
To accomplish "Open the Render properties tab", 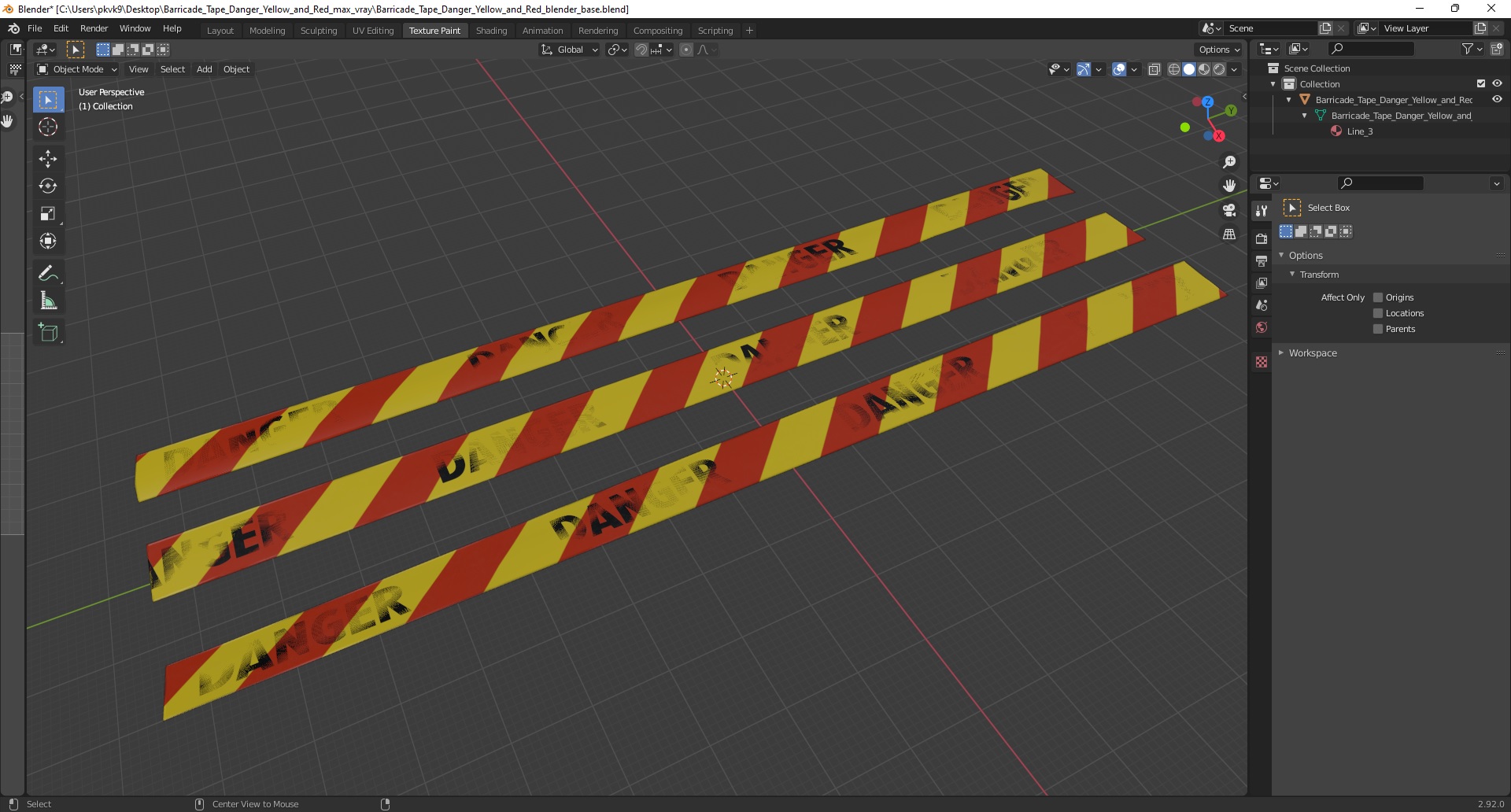I will click(x=1262, y=238).
